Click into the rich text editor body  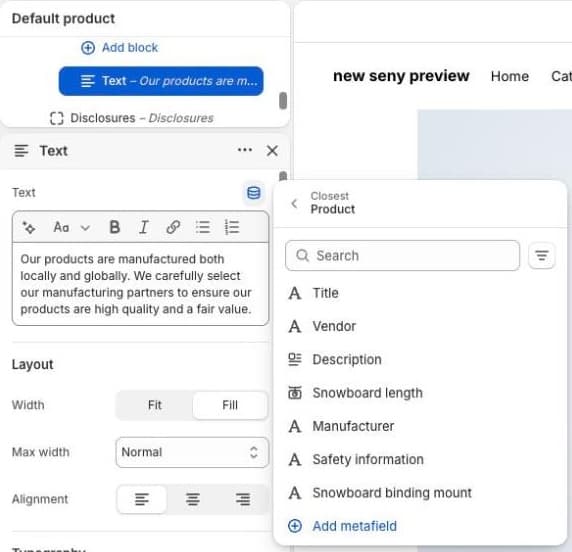click(x=140, y=284)
